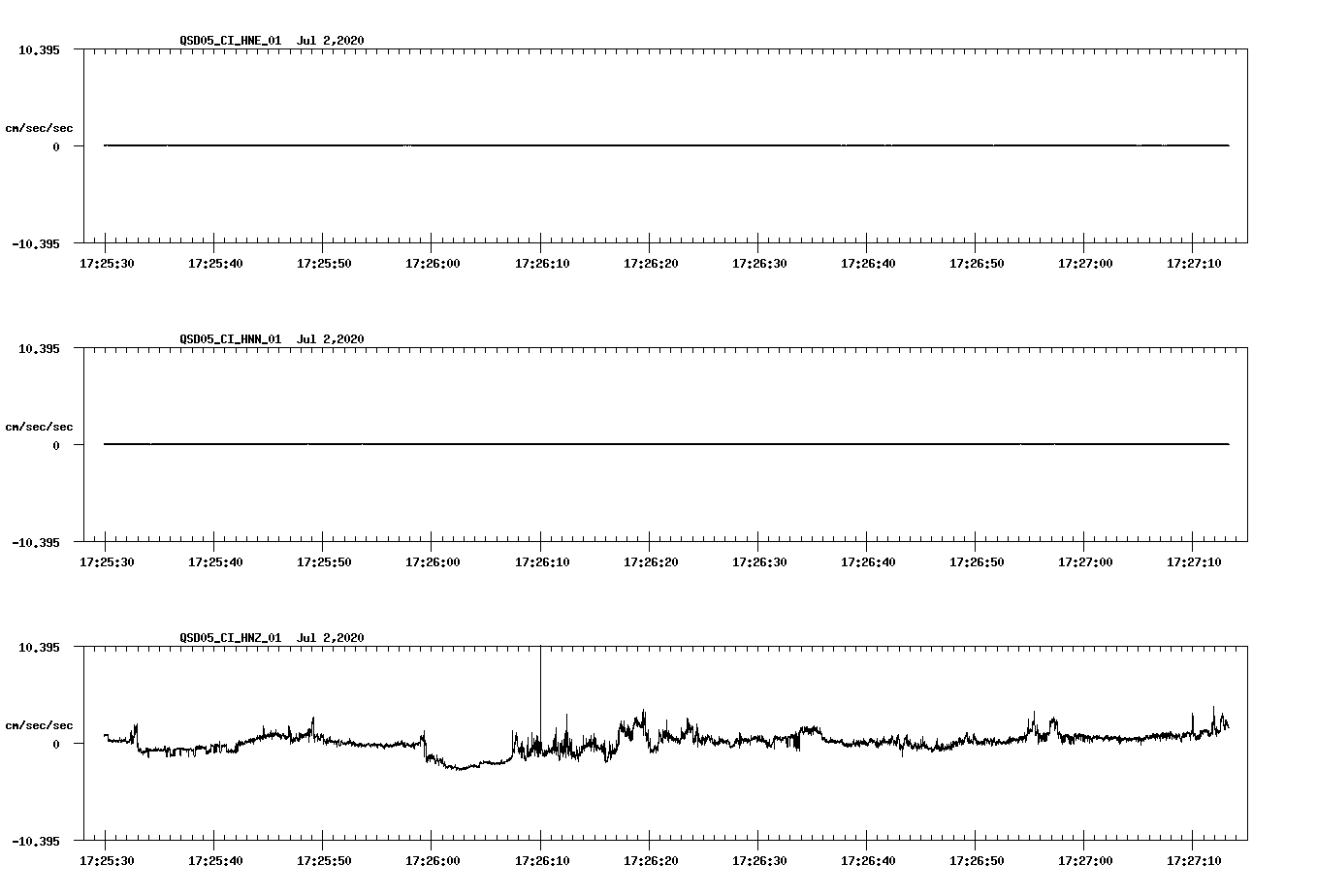Click 17:26:10 time label under HNE plot
1317x896 pixels.
tap(542, 263)
